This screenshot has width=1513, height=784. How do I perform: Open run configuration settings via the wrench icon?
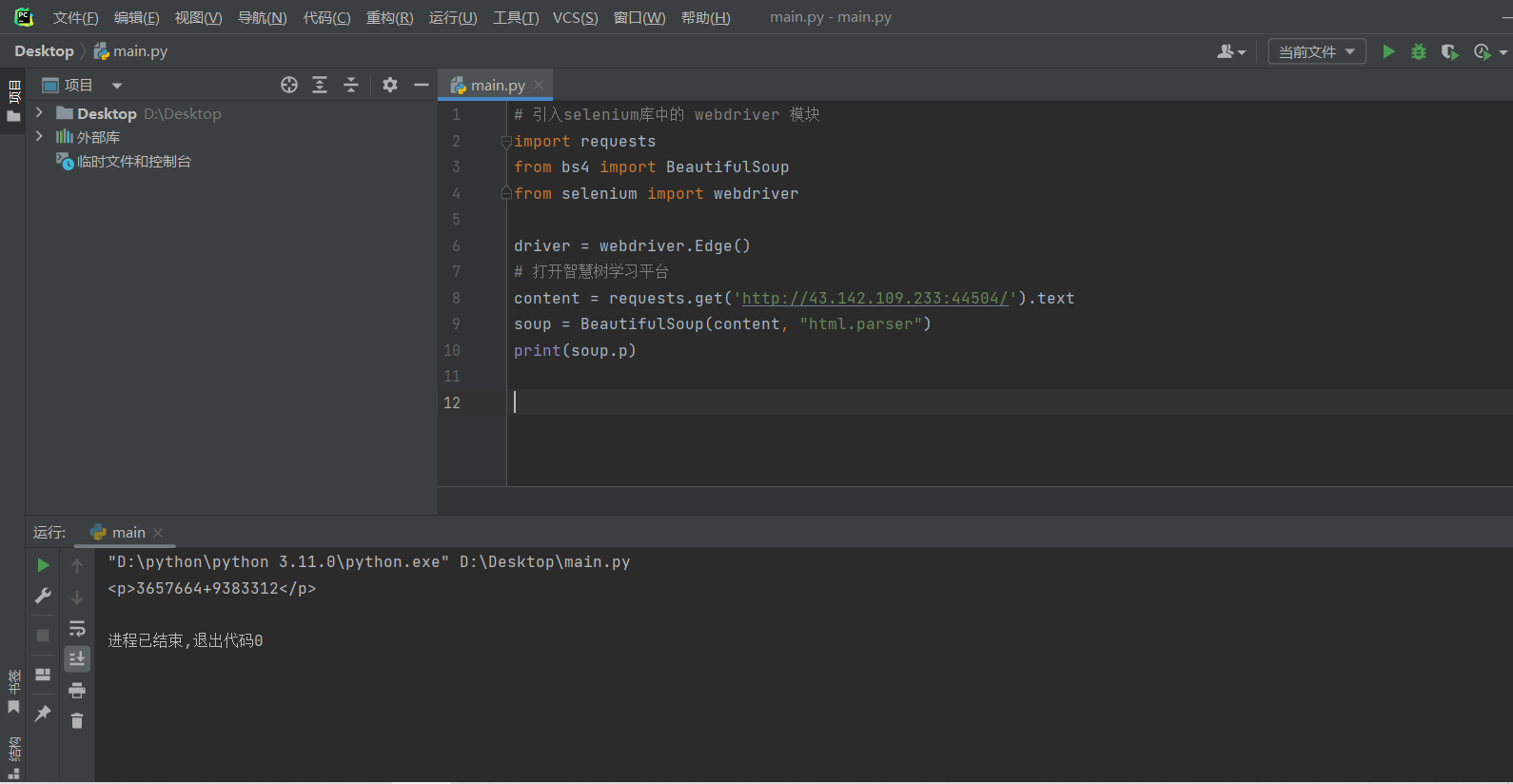(43, 596)
